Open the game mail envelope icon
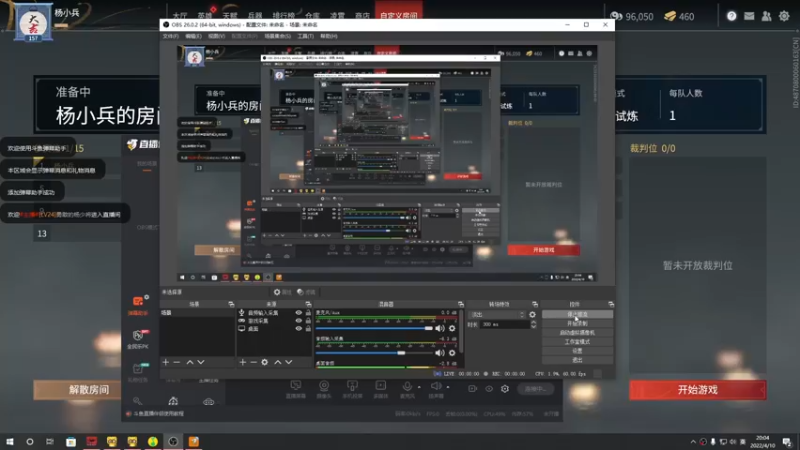The height and width of the screenshot is (450, 800). (749, 16)
